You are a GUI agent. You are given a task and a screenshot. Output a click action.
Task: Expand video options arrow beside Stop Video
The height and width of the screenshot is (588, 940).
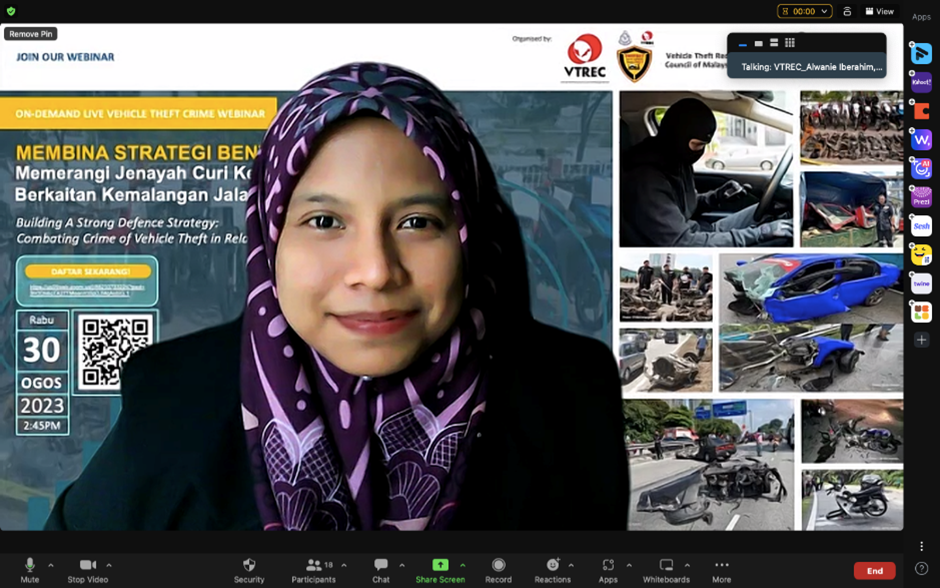click(109, 565)
